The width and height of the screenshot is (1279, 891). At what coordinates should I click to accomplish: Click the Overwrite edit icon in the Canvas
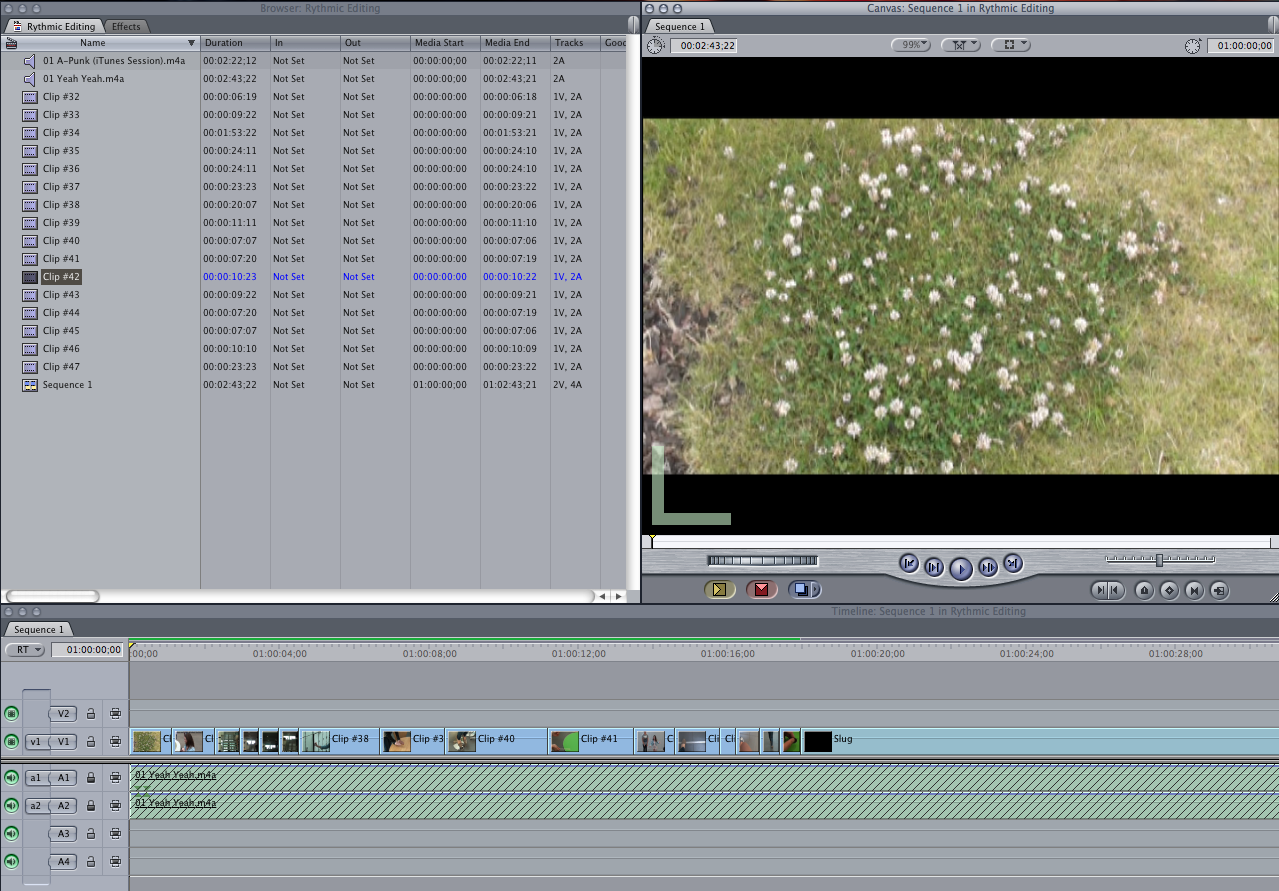760,589
